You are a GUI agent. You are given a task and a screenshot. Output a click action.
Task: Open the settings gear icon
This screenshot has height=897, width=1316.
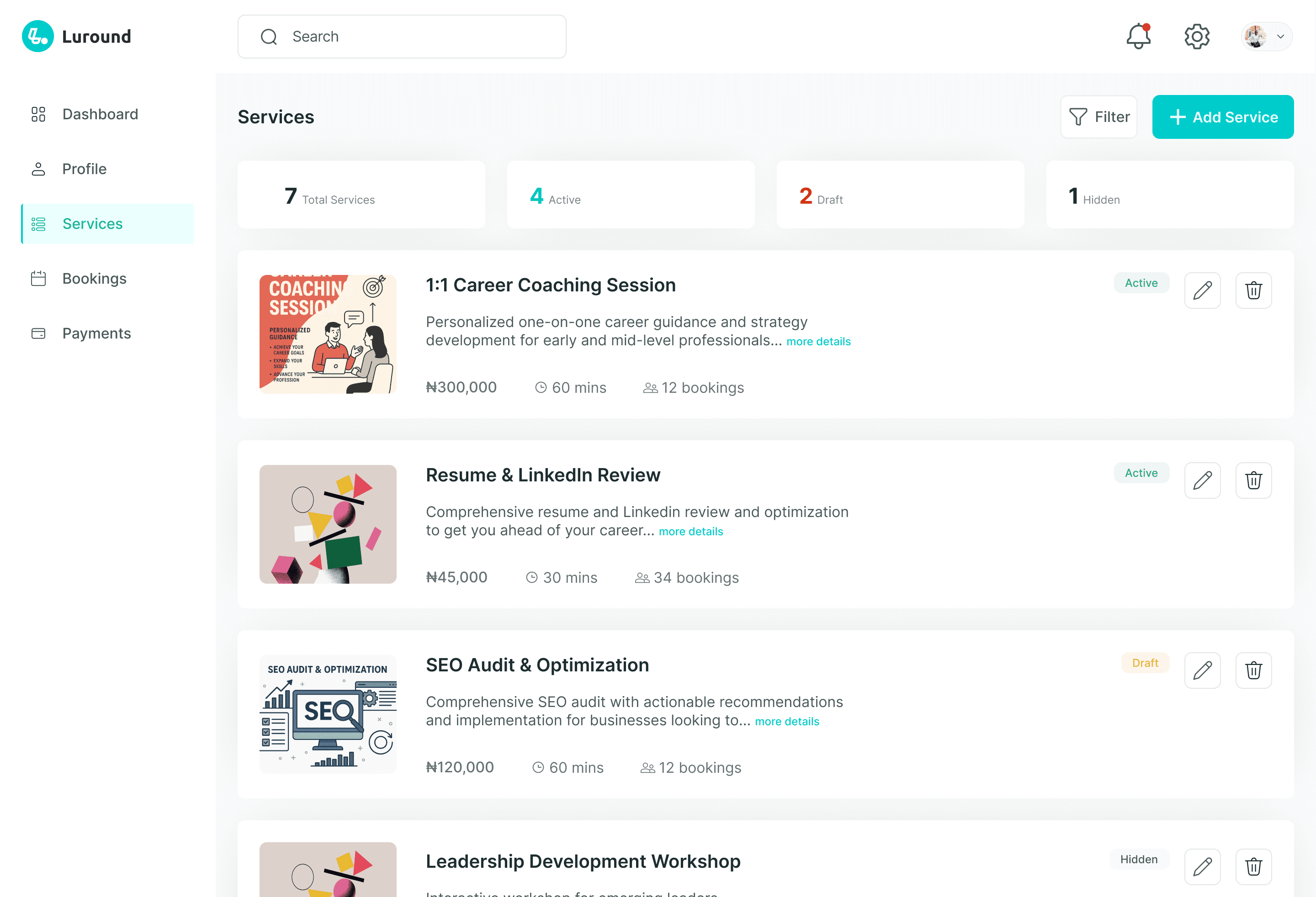click(1197, 37)
